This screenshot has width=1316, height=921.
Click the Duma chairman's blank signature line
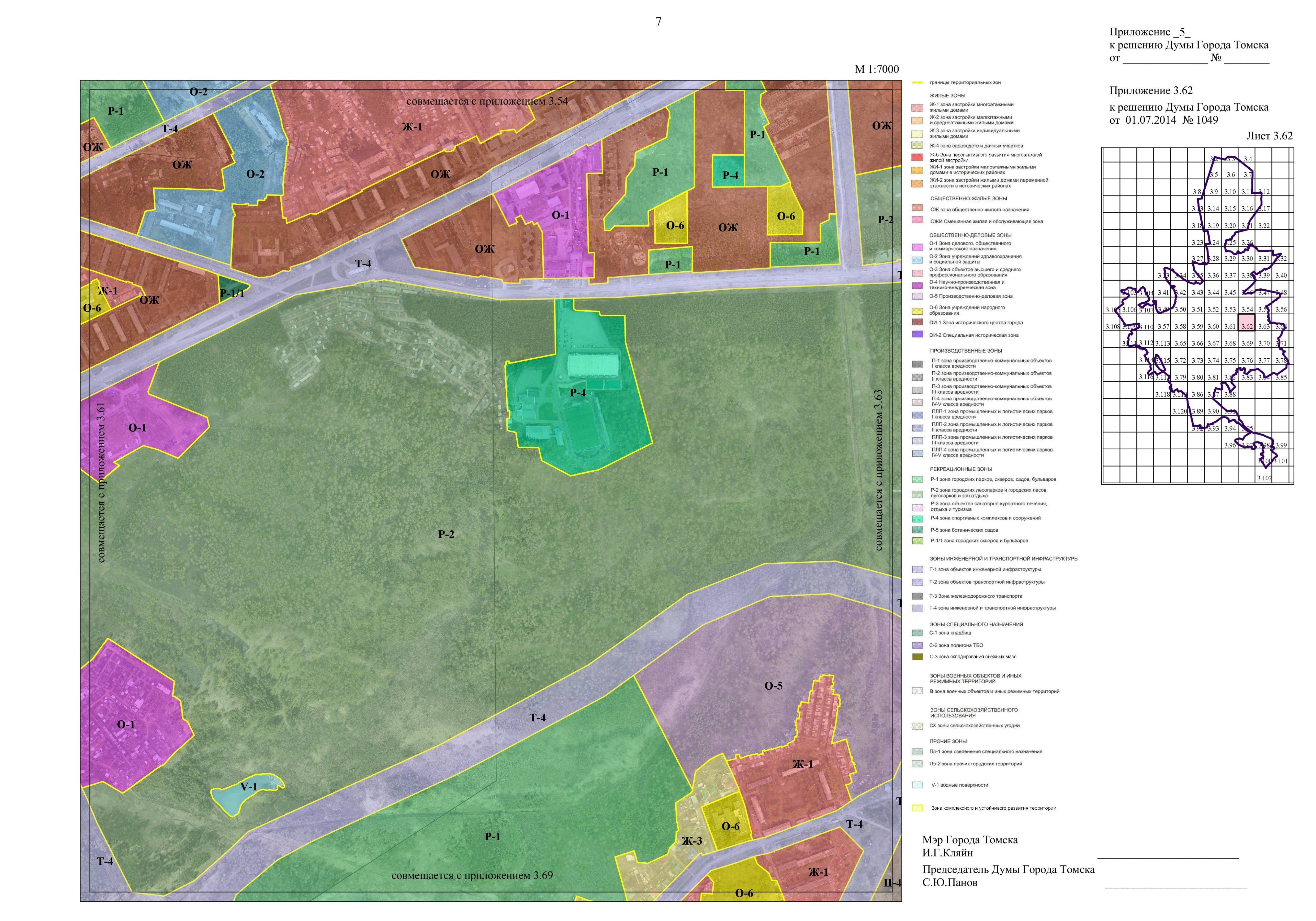(x=1176, y=888)
